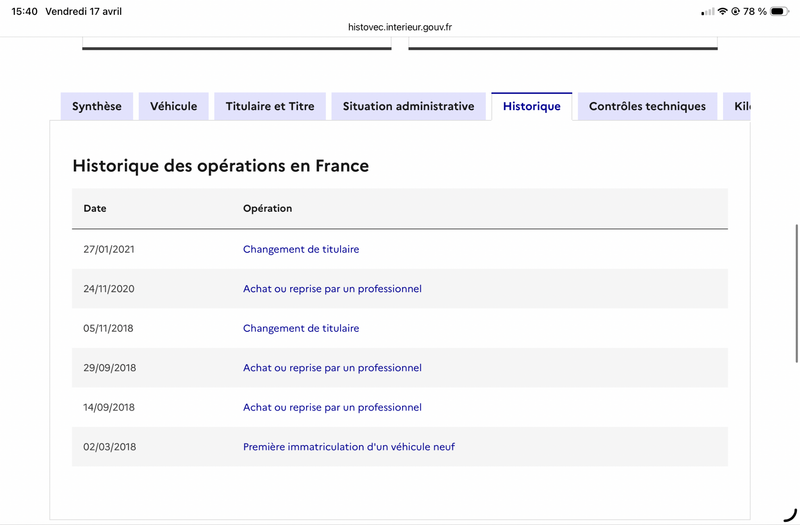Click Changement de titulaire dated 27/01/2021
Image resolution: width=800 pixels, height=525 pixels.
point(301,249)
